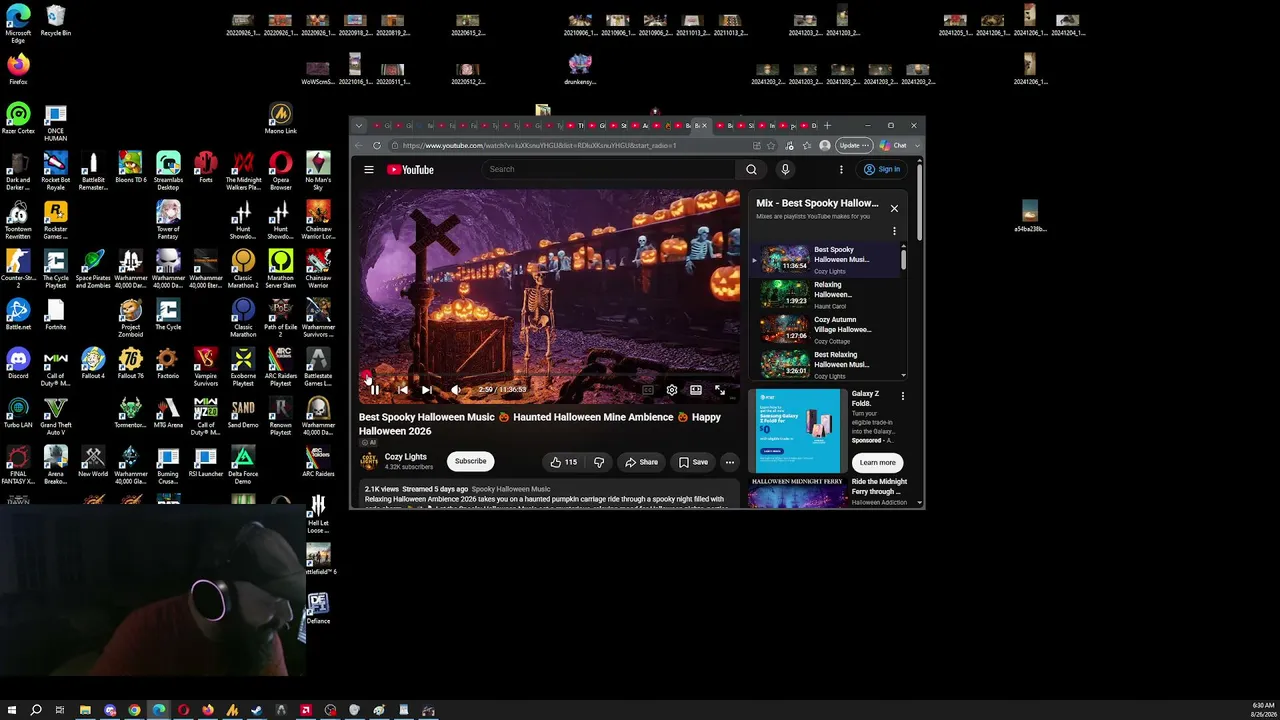The height and width of the screenshot is (720, 1280).
Task: Click the YouTube search magnifier button
Action: point(751,169)
